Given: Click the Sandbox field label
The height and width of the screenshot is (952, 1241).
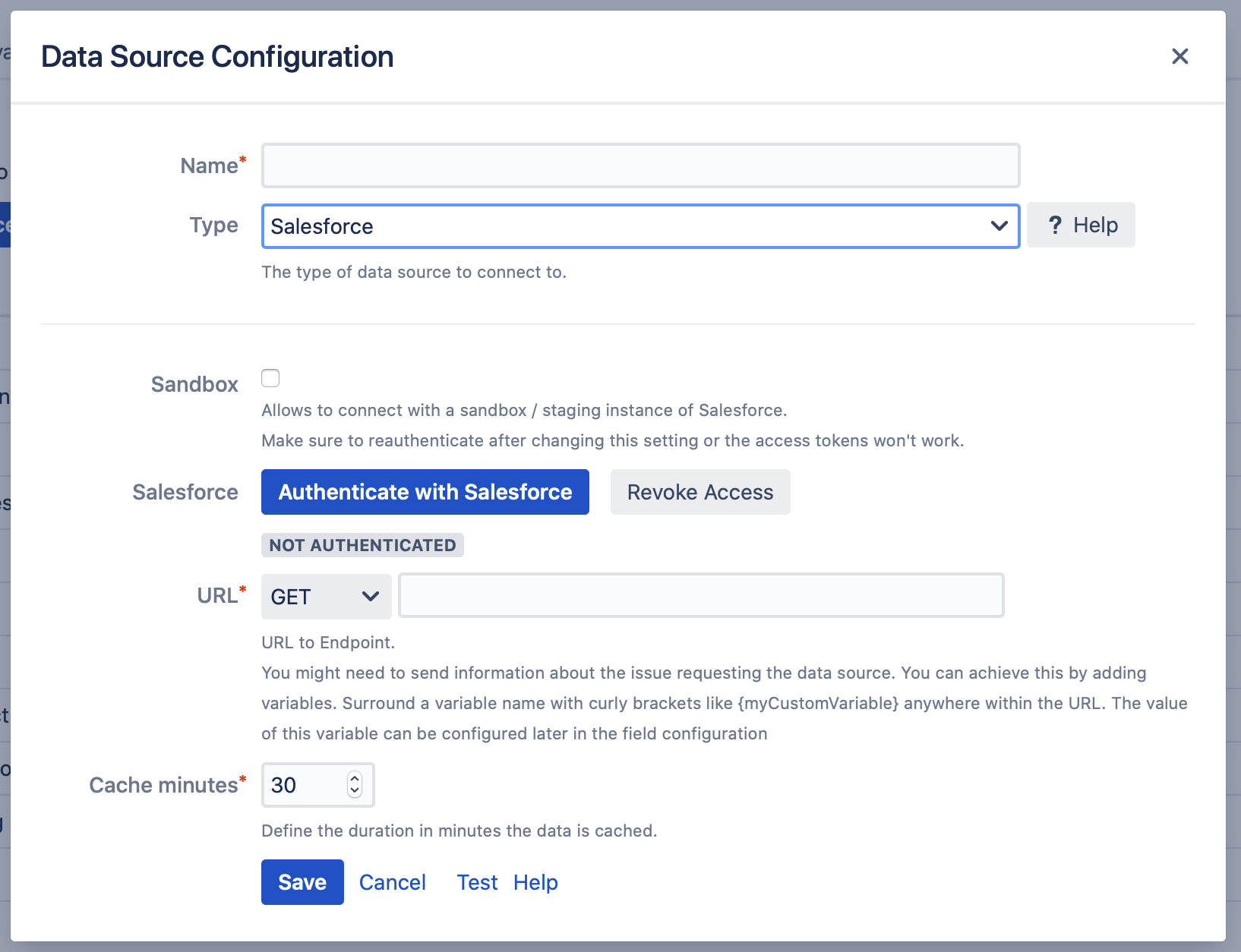Looking at the screenshot, I should (194, 384).
